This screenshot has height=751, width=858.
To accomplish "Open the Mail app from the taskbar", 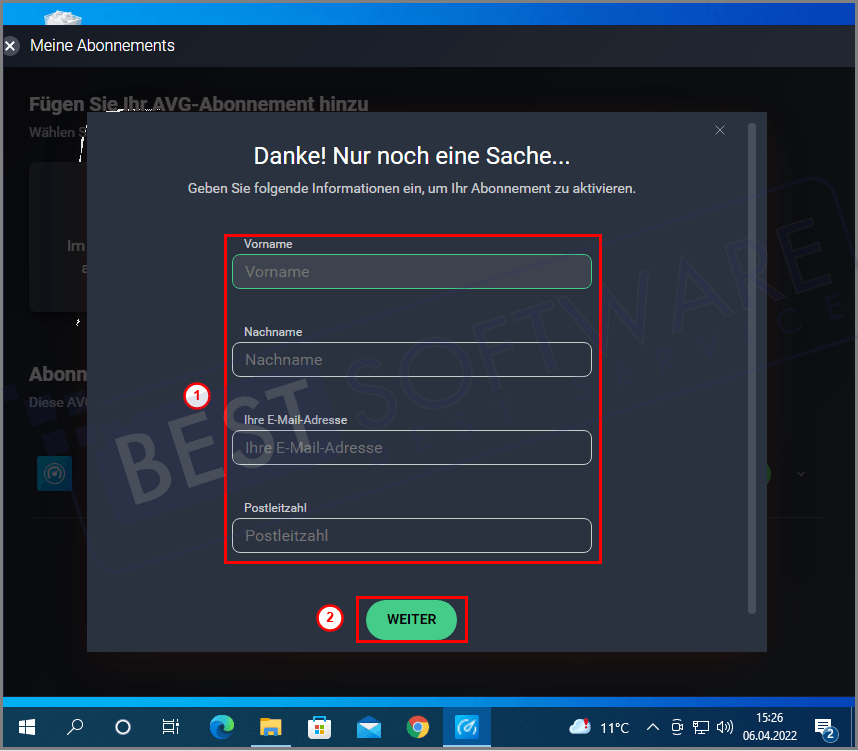I will point(368,727).
